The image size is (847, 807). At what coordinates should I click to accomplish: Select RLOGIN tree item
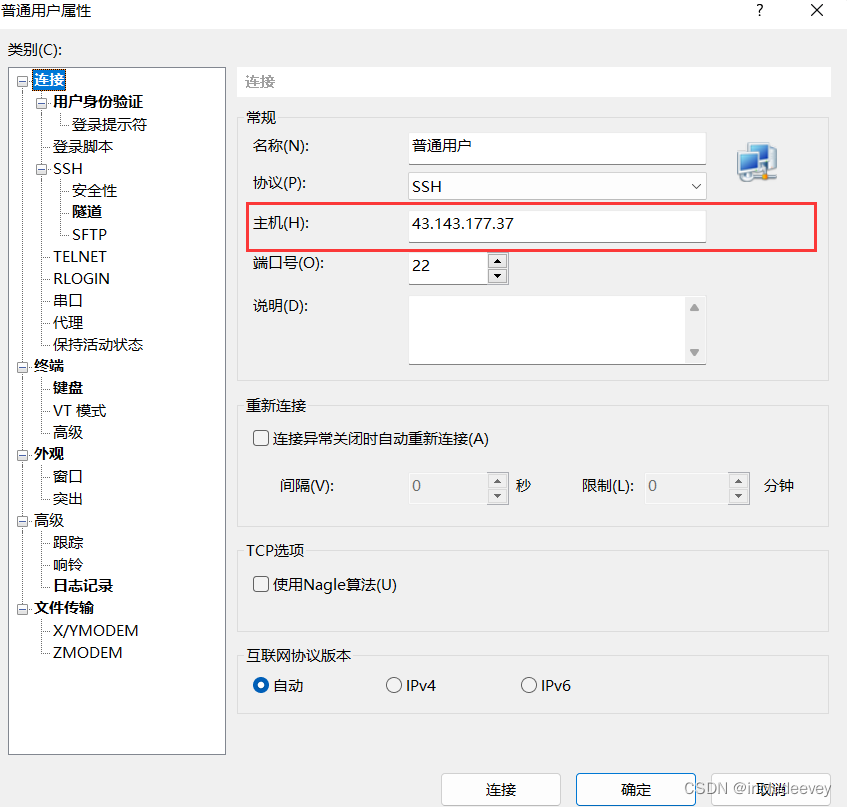[81, 279]
